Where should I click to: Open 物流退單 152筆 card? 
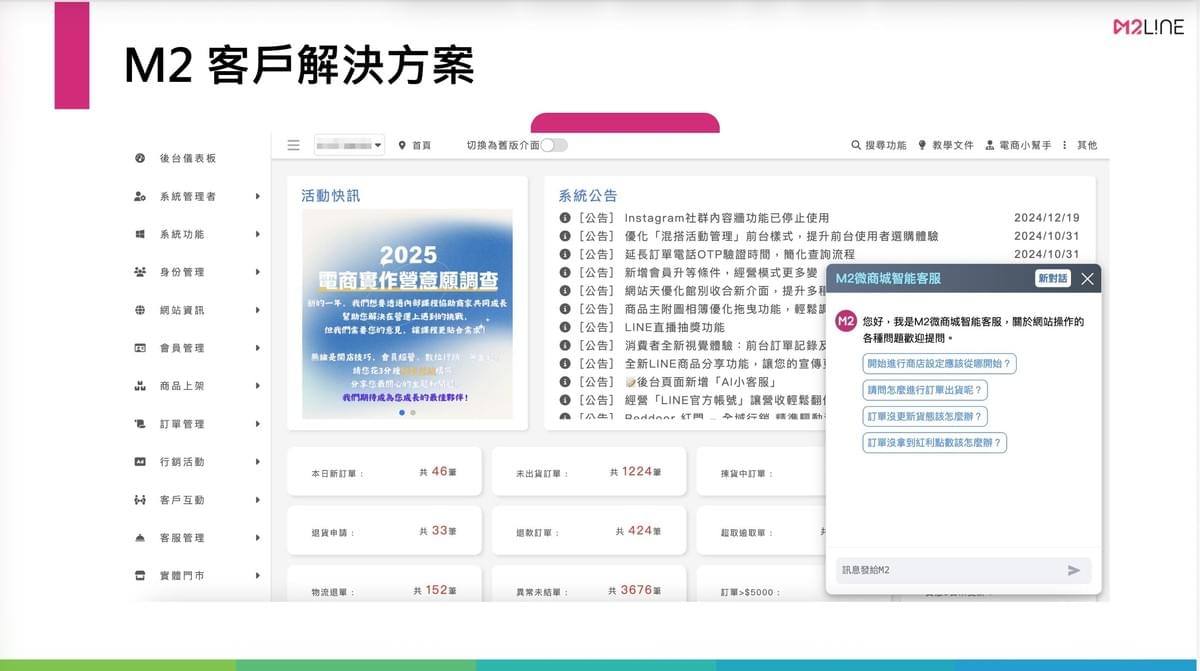pyautogui.click(x=384, y=584)
